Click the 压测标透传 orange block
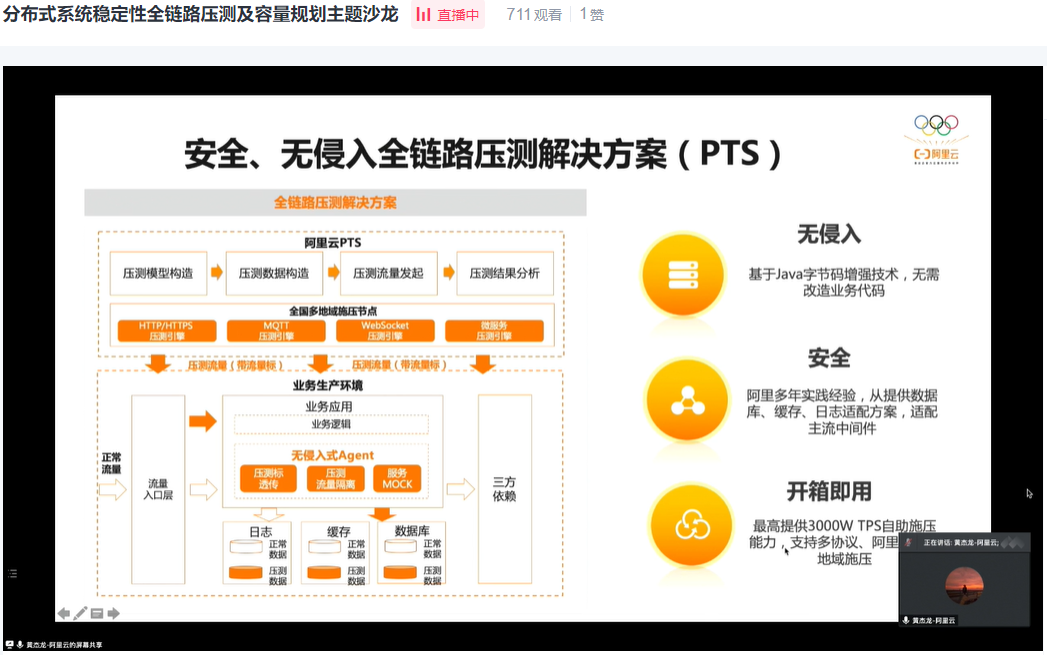This screenshot has height=655, width=1047. click(268, 478)
